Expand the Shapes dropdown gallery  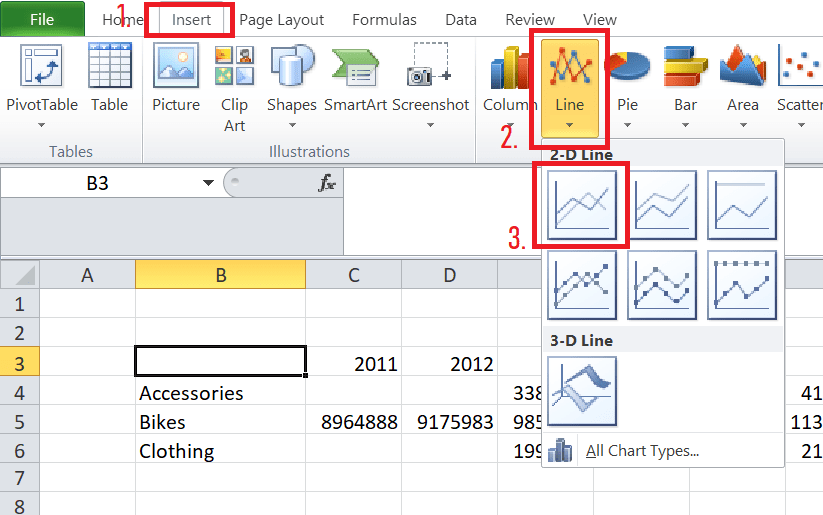point(291,126)
